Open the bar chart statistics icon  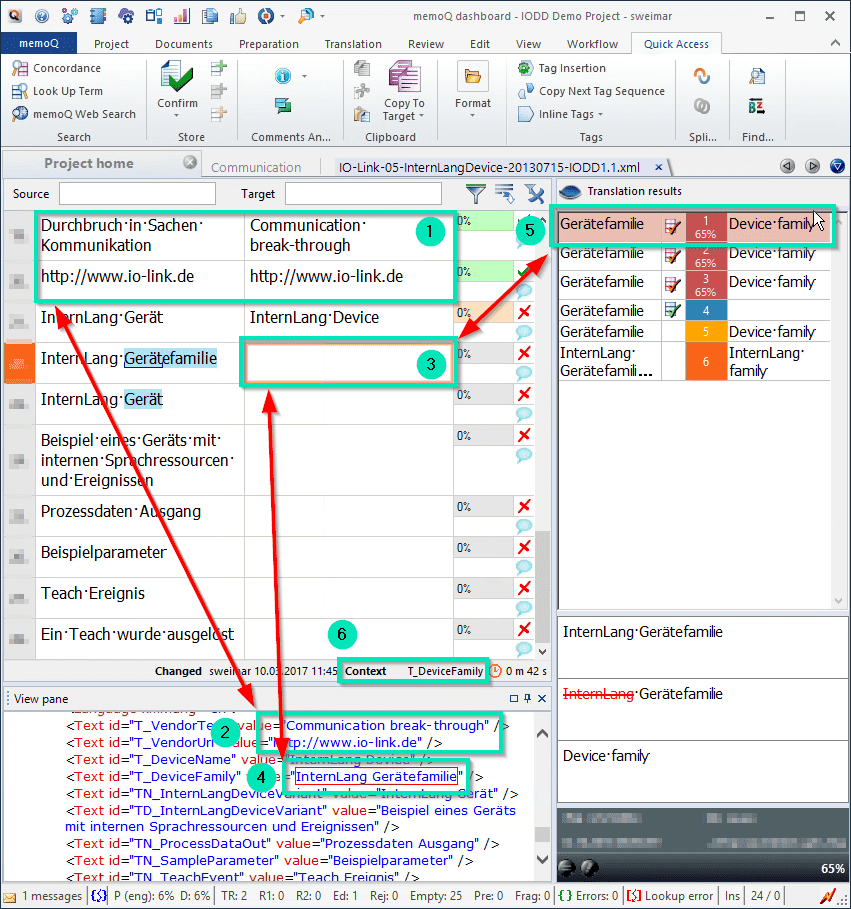click(x=181, y=16)
